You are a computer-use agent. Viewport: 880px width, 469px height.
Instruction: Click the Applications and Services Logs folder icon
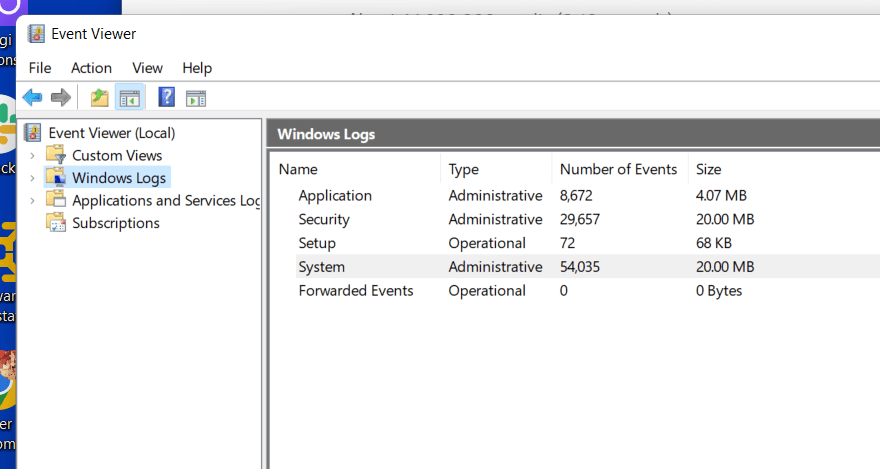[x=56, y=199]
